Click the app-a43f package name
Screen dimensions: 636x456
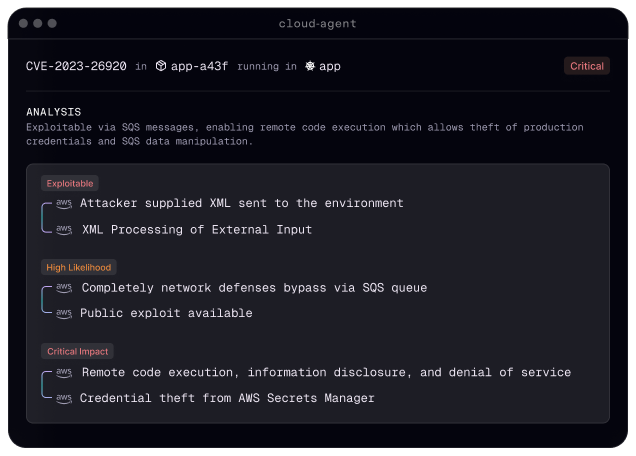[199, 66]
